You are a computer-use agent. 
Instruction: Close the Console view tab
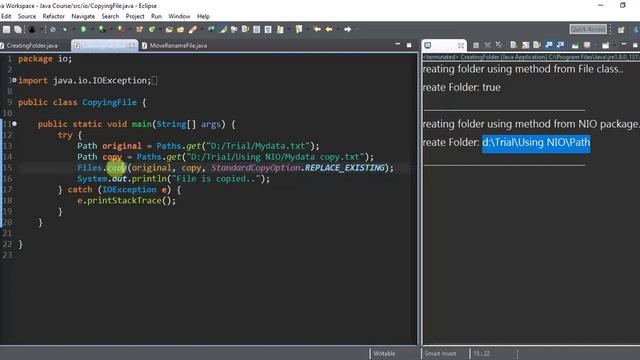461,45
